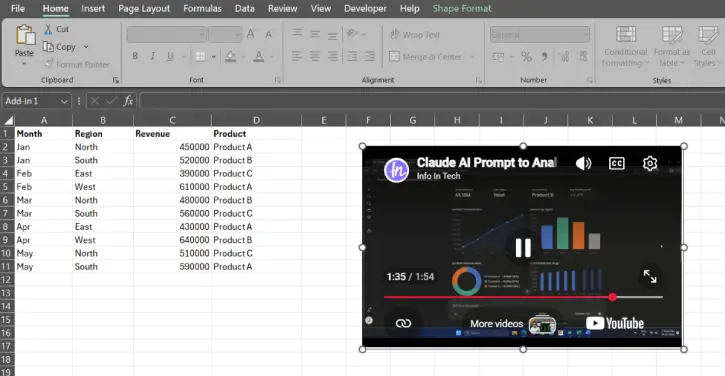Switch to the Insert tab
725x376 pixels.
93,8
